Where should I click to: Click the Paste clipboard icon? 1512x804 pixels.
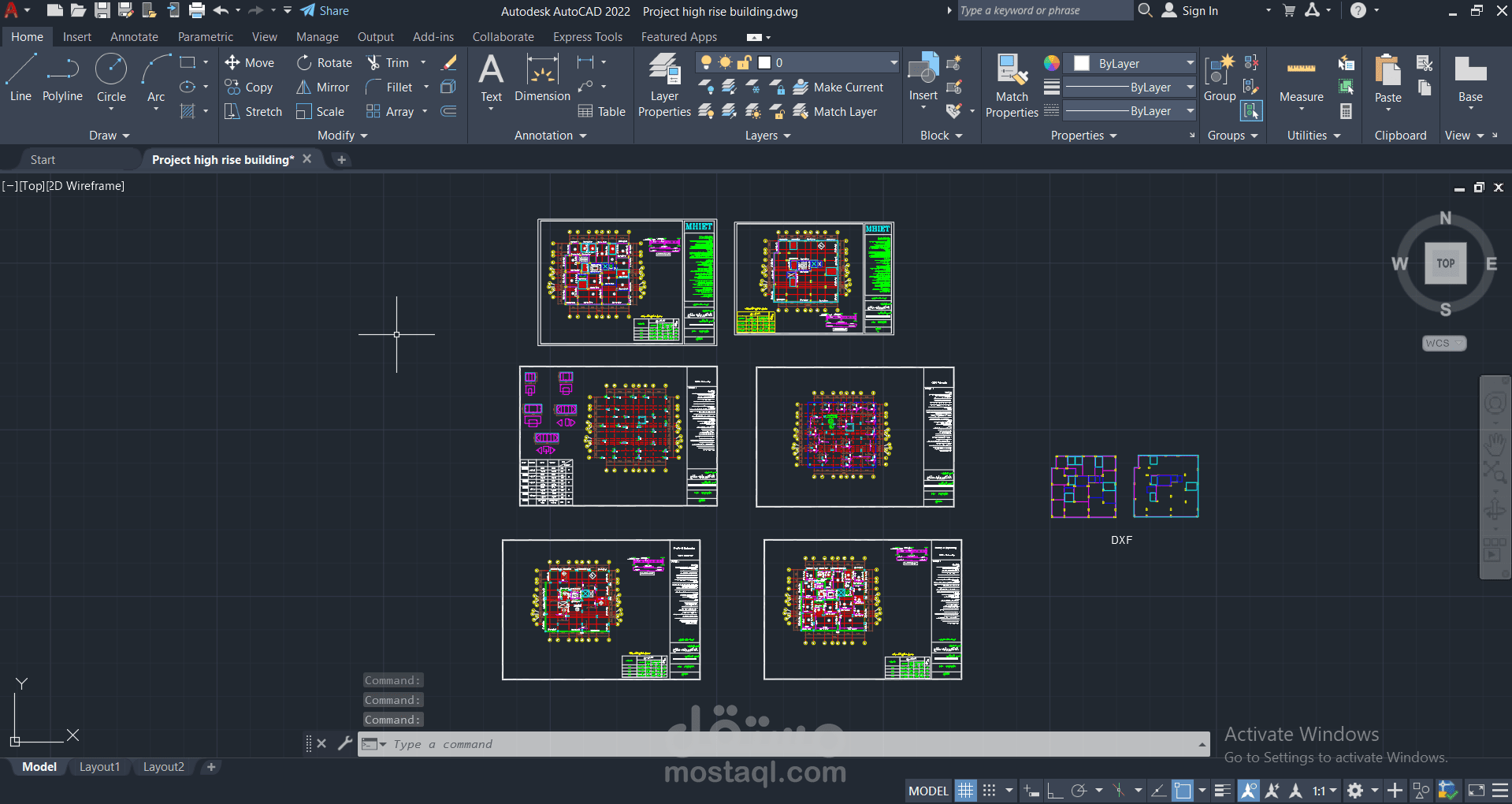click(x=1388, y=78)
